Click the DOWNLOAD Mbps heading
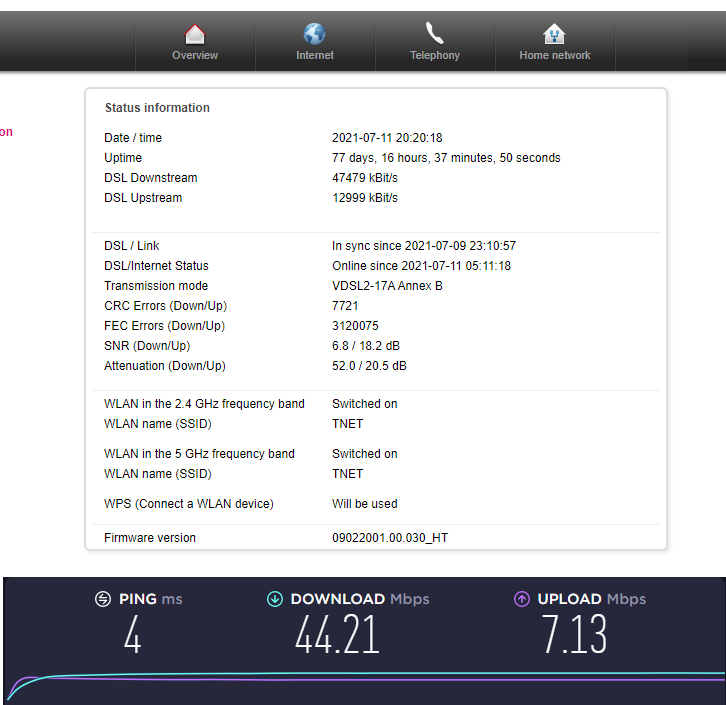Screen dimensions: 726x705 [360, 599]
